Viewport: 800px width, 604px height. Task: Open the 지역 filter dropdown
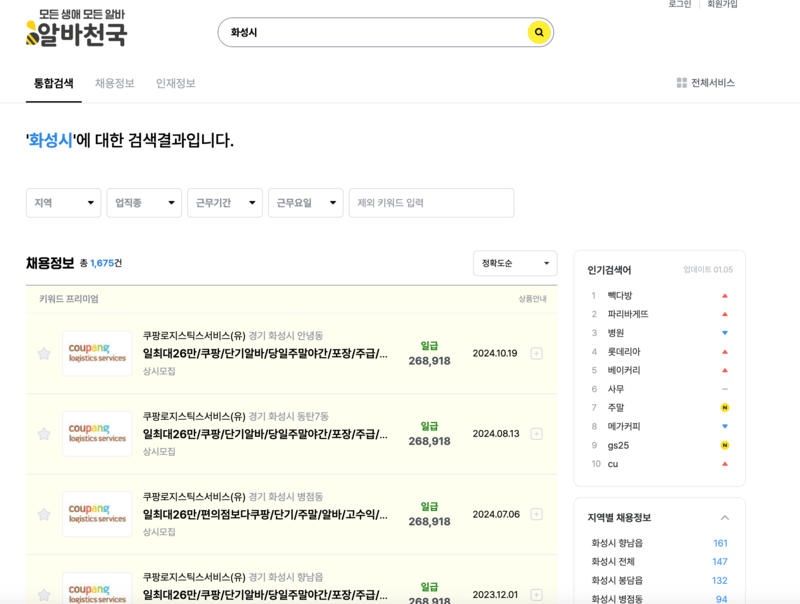tap(63, 202)
